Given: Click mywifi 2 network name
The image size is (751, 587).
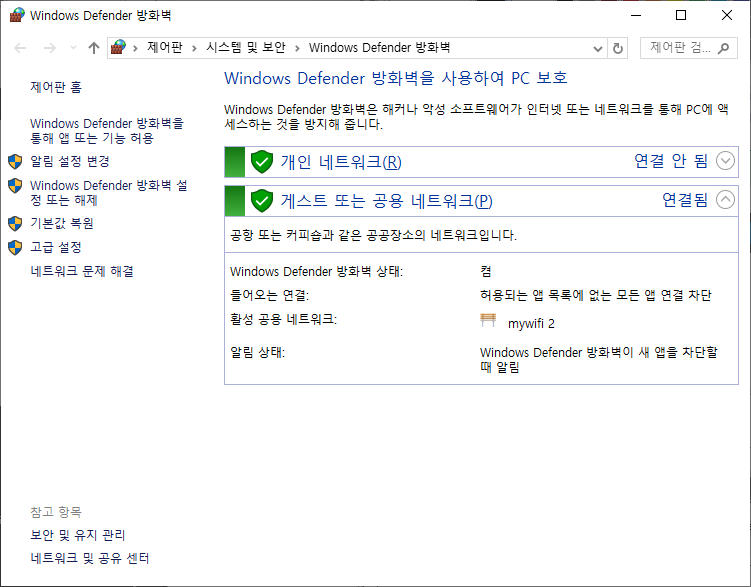Looking at the screenshot, I should (531, 324).
